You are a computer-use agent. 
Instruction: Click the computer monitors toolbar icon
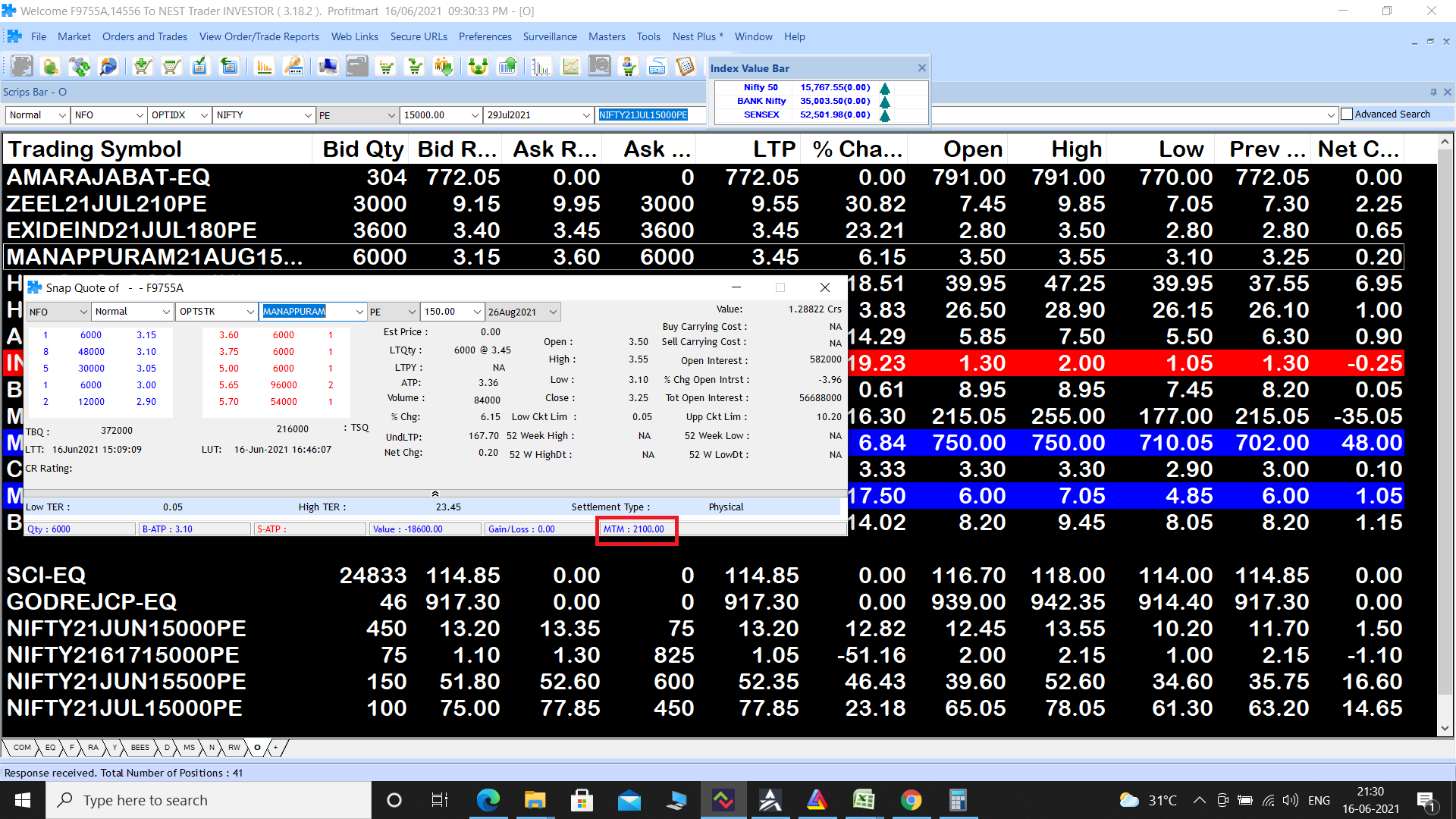(x=328, y=67)
